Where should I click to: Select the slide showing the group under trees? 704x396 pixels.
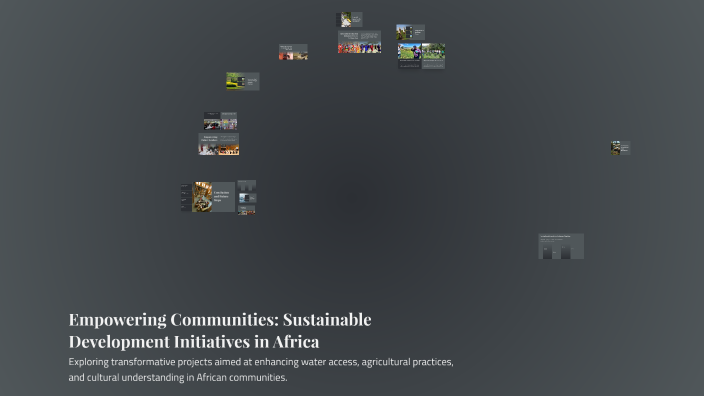[433, 56]
